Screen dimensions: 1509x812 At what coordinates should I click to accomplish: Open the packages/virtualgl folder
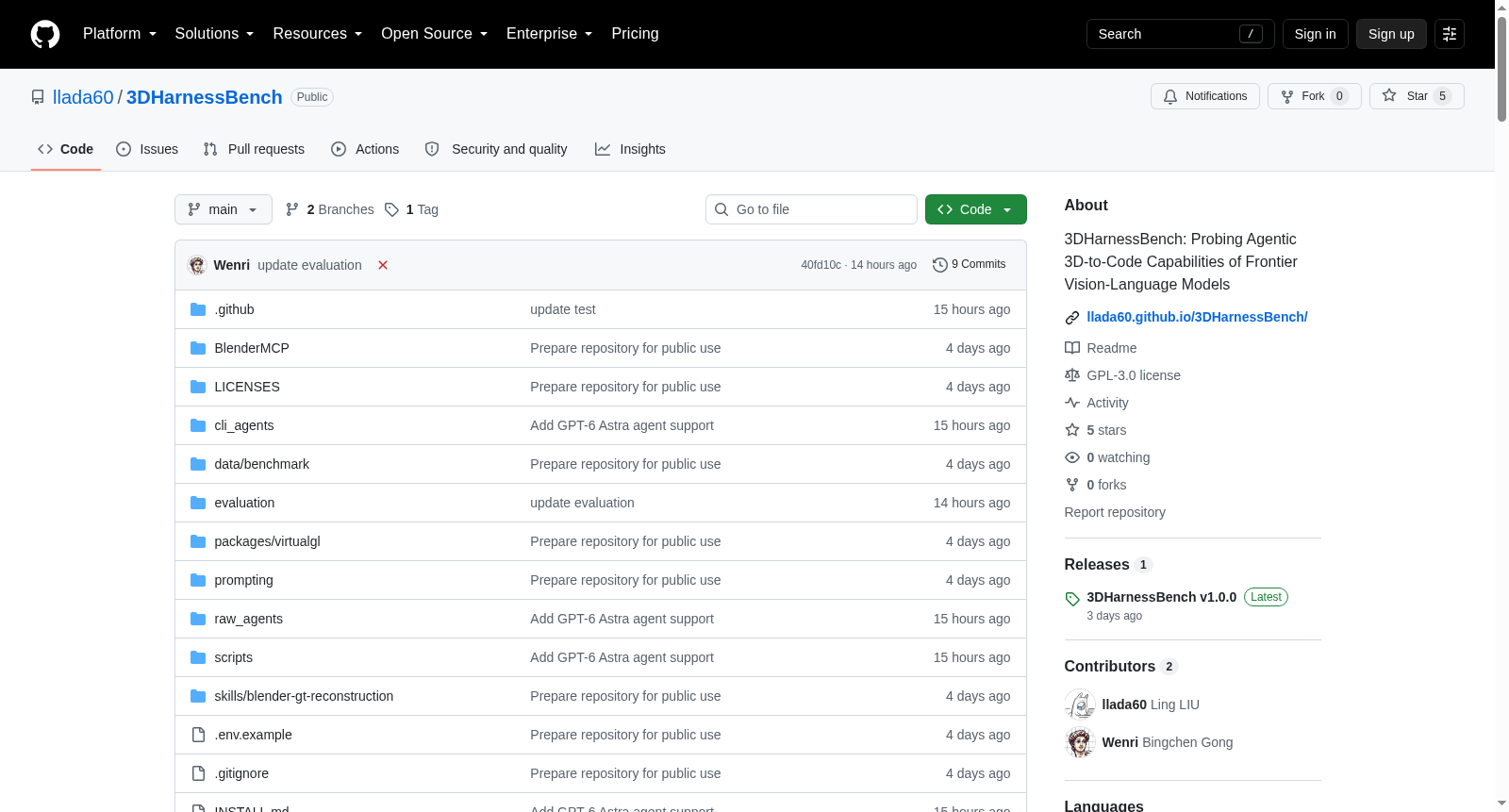pos(267,541)
